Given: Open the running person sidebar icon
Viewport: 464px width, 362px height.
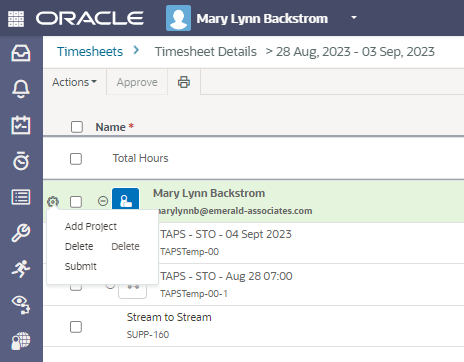Looking at the screenshot, I should tap(21, 269).
